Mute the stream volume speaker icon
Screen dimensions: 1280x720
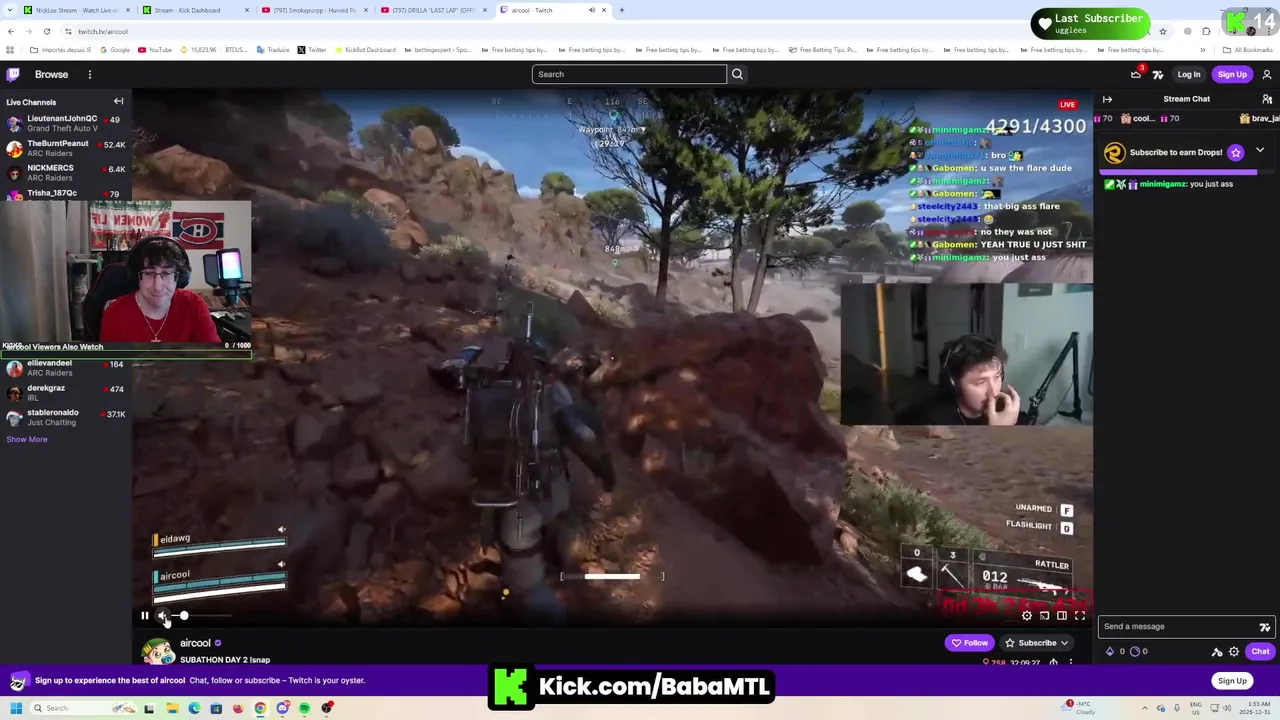[x=163, y=616]
